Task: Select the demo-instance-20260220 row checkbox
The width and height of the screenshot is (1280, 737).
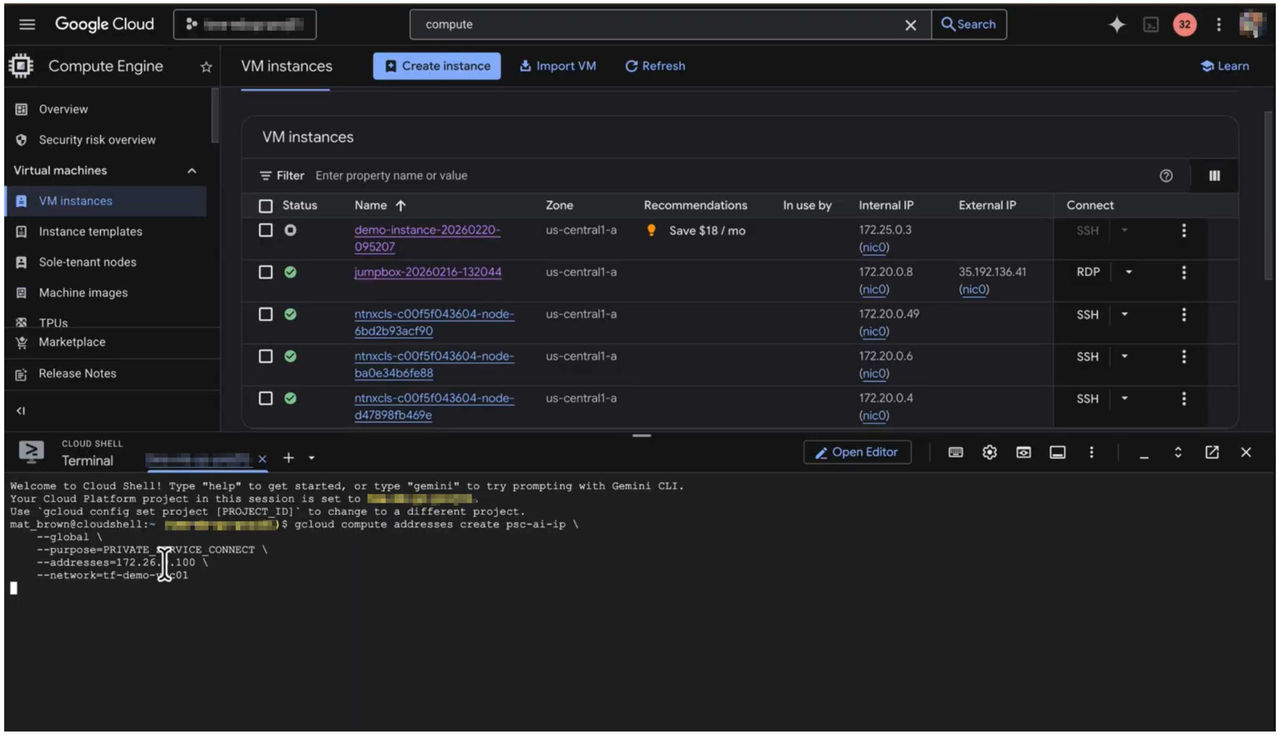Action: 266,230
